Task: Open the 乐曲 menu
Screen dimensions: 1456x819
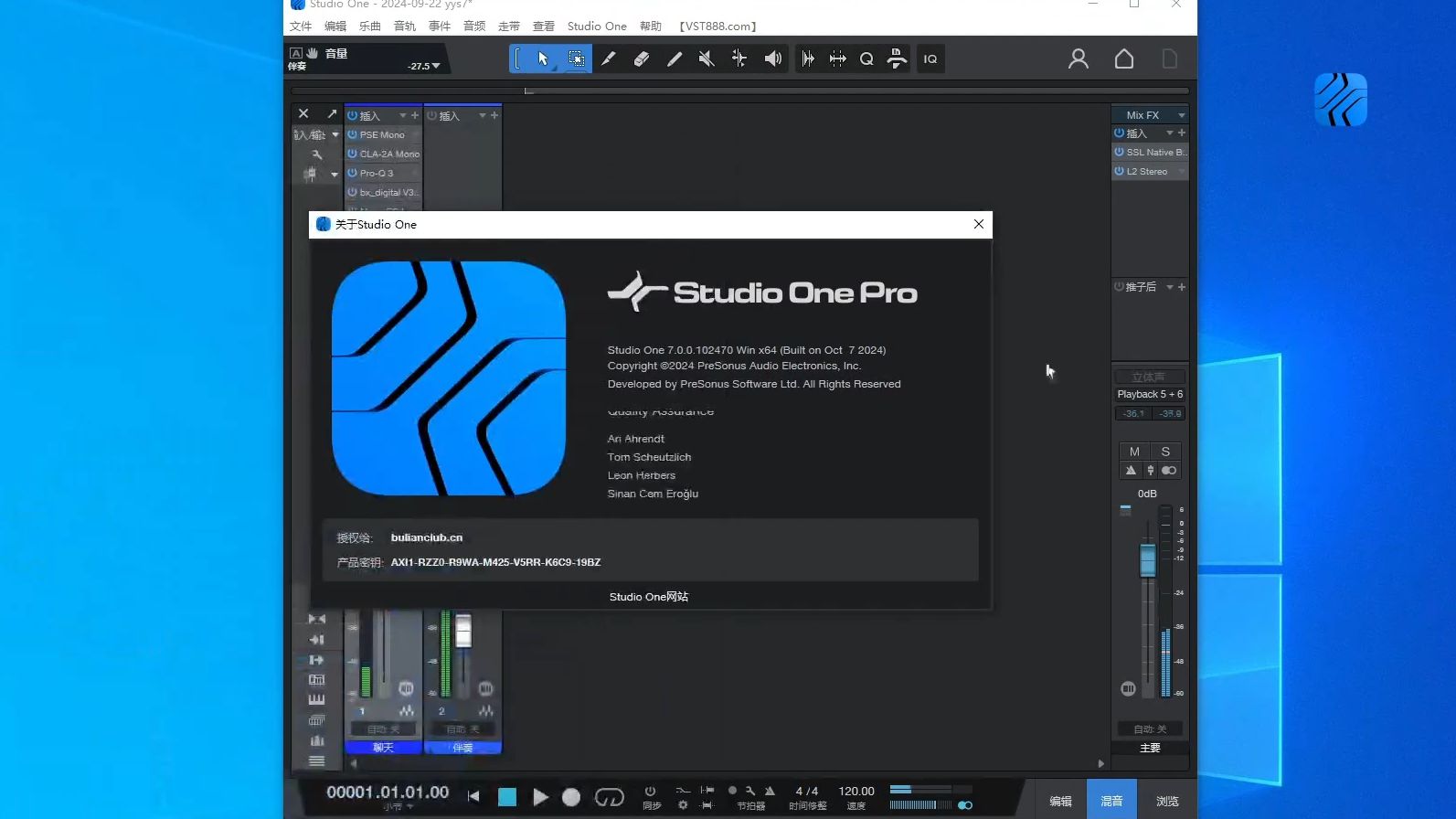Action: pyautogui.click(x=370, y=27)
